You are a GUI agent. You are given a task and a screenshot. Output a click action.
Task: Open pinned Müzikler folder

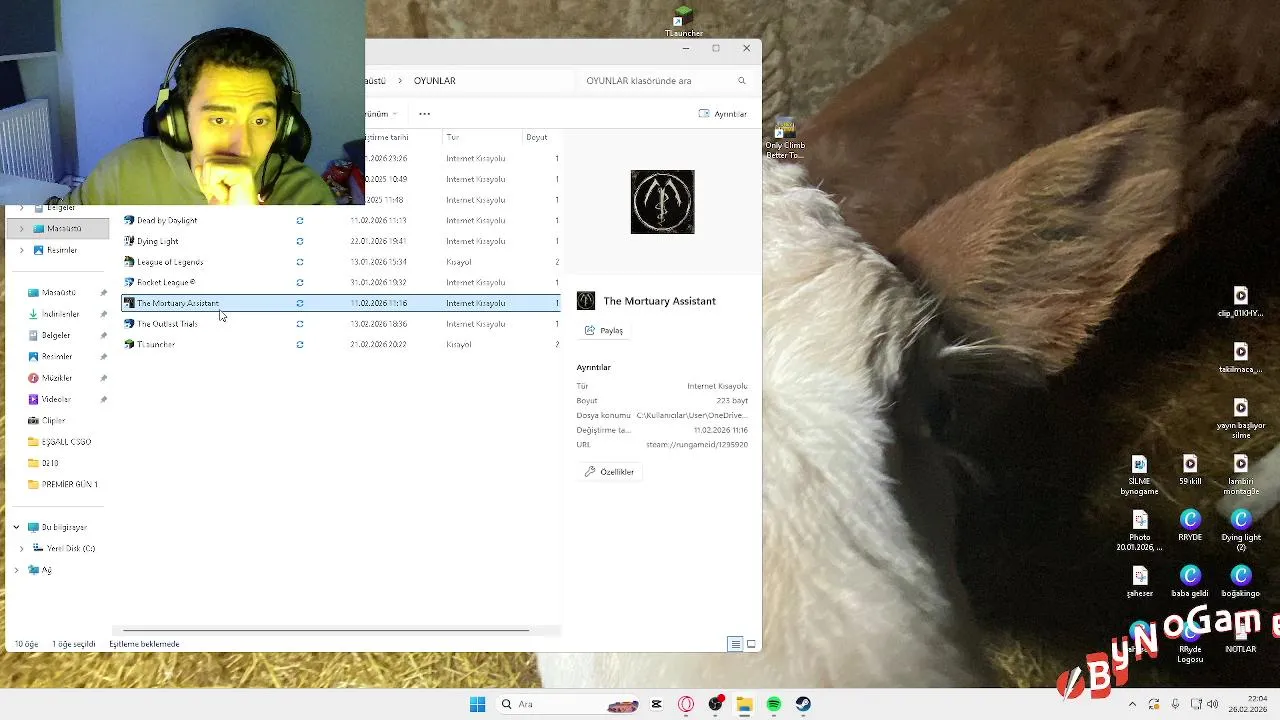click(x=58, y=378)
